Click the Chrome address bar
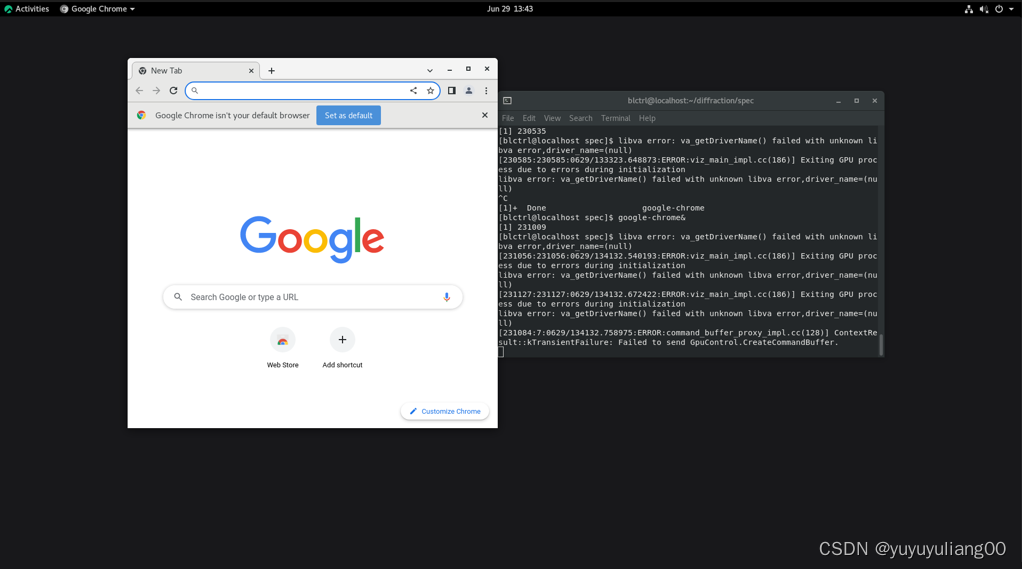This screenshot has width=1022, height=569. point(313,91)
